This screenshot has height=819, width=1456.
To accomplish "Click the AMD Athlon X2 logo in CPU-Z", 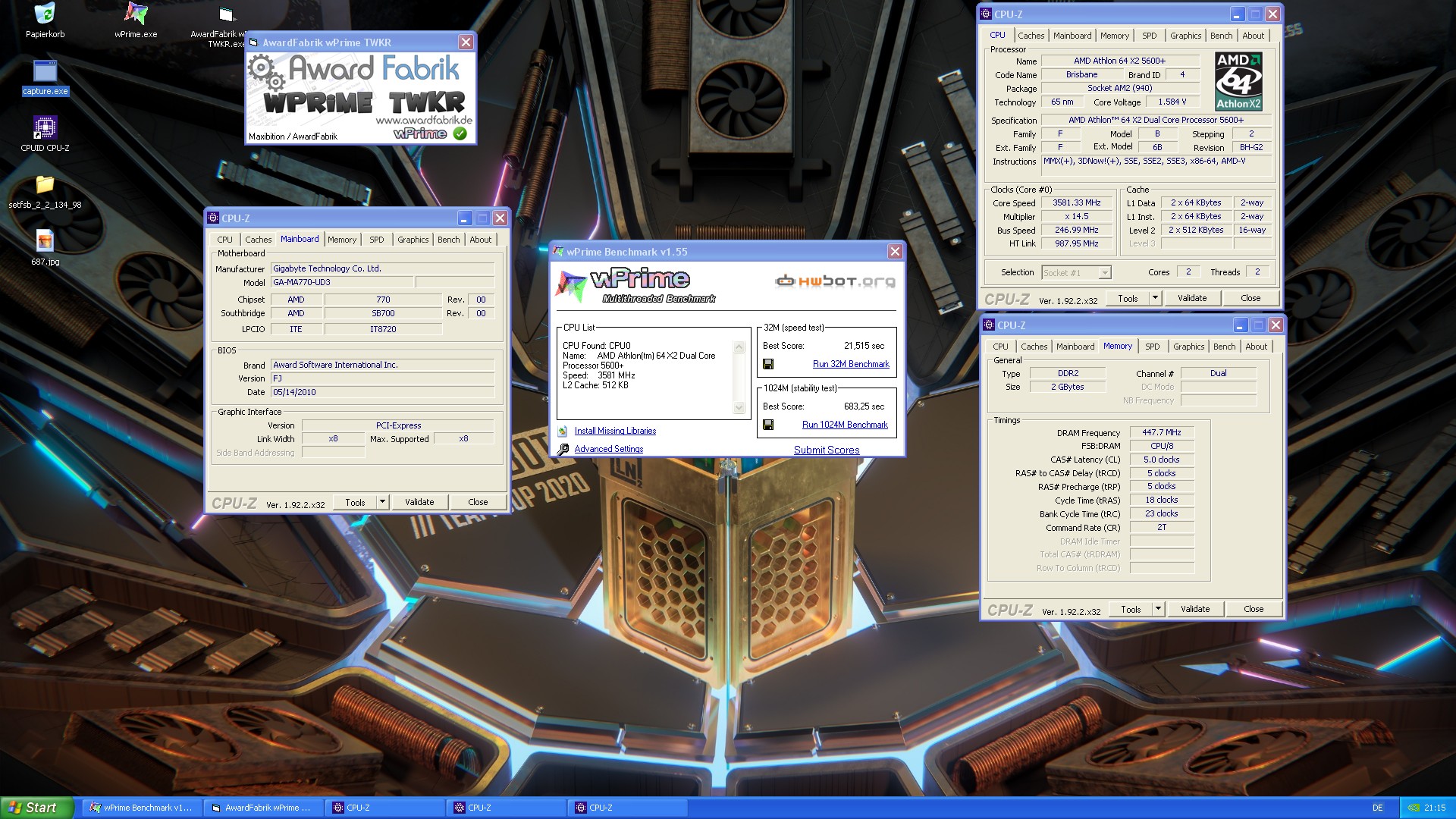I will pos(1238,81).
